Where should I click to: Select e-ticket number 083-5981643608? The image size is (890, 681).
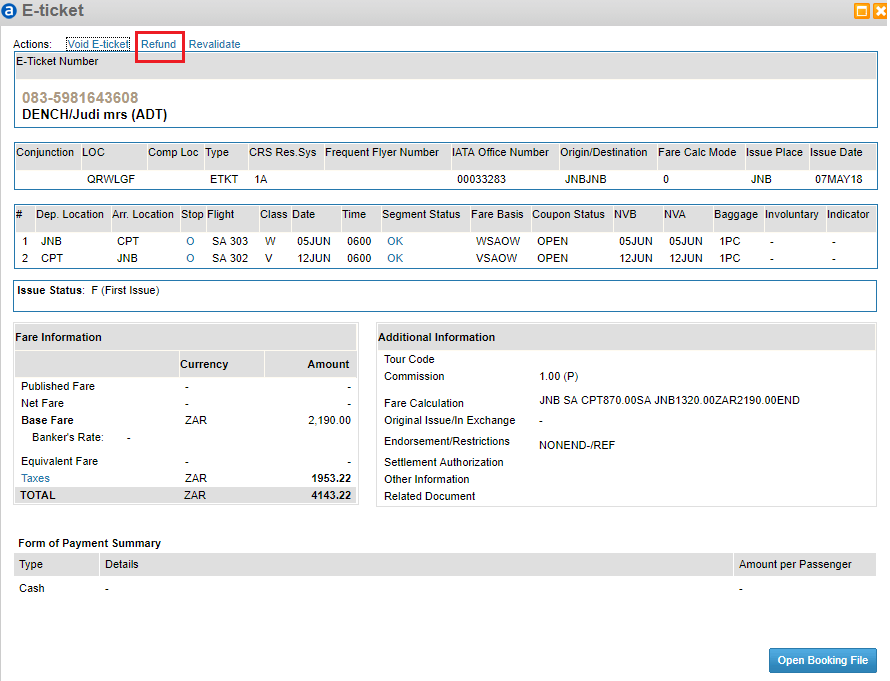coord(79,97)
